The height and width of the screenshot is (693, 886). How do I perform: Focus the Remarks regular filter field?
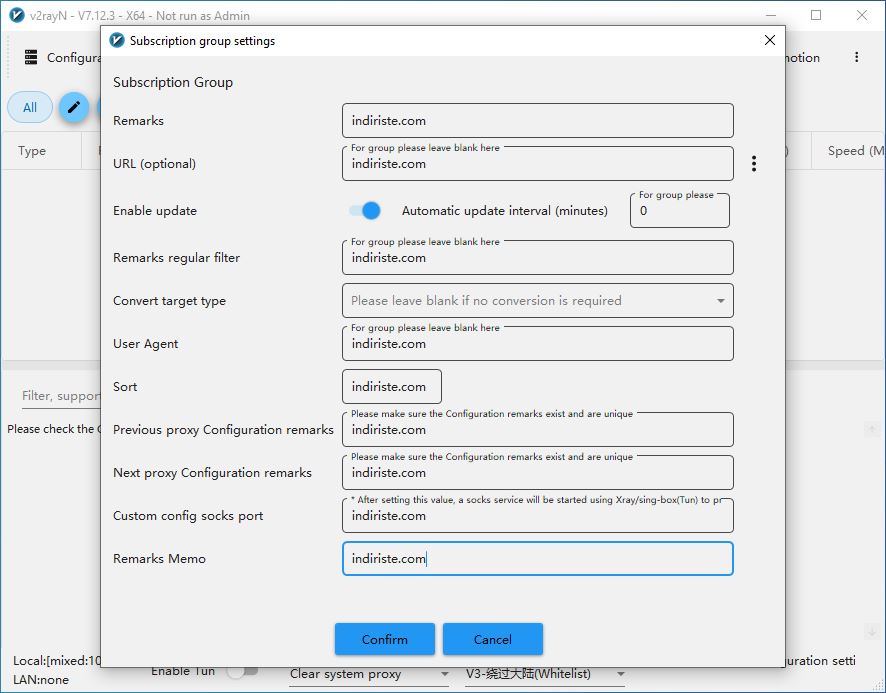(x=537, y=258)
